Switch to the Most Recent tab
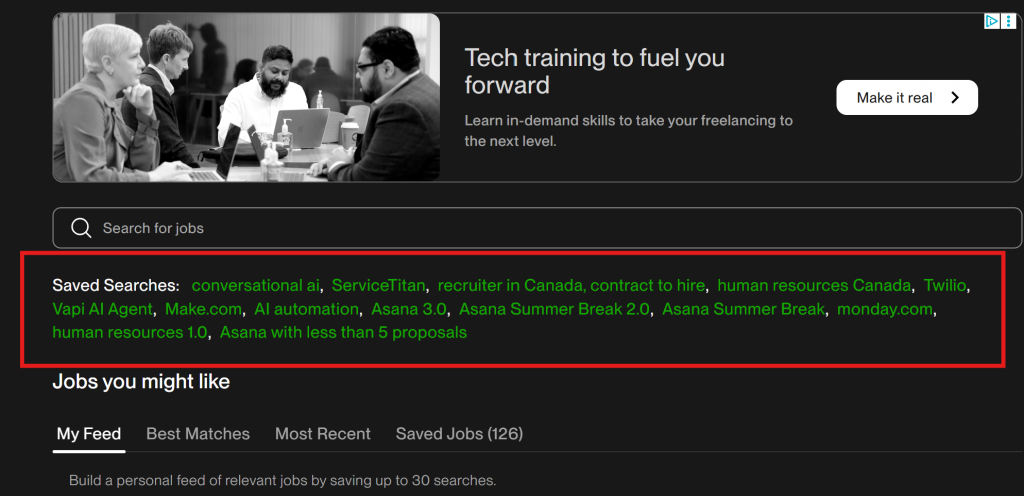This screenshot has height=496, width=1024. (x=323, y=434)
